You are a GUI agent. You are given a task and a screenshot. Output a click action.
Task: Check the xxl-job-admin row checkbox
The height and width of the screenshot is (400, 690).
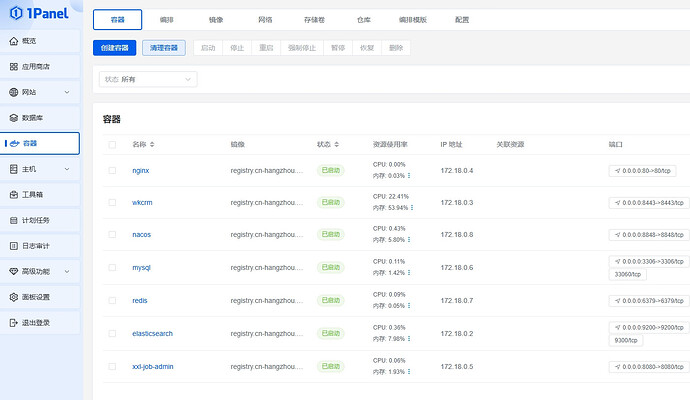coord(112,367)
